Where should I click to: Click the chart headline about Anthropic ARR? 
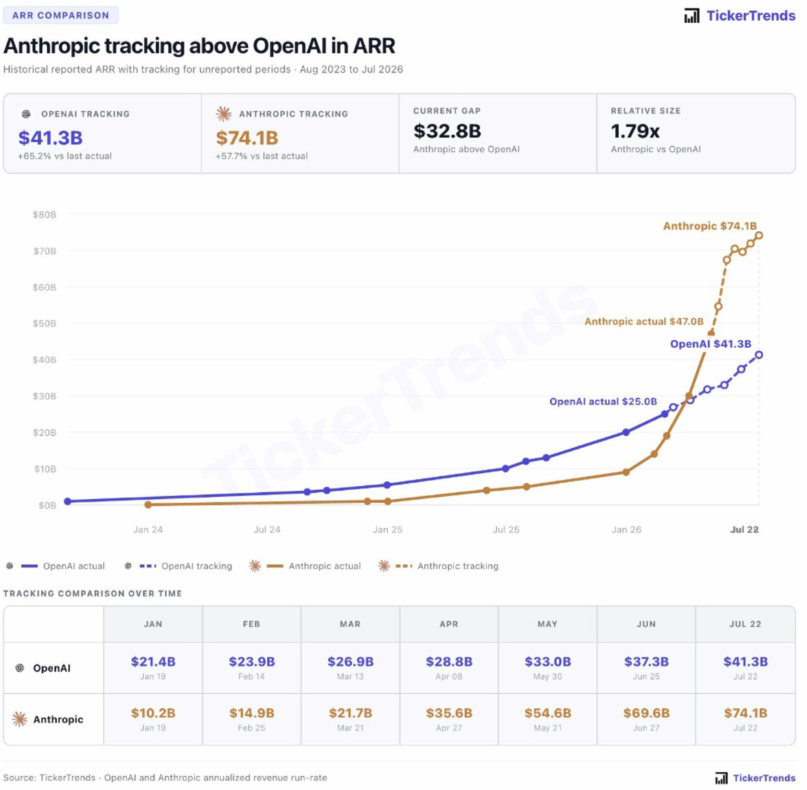point(199,46)
